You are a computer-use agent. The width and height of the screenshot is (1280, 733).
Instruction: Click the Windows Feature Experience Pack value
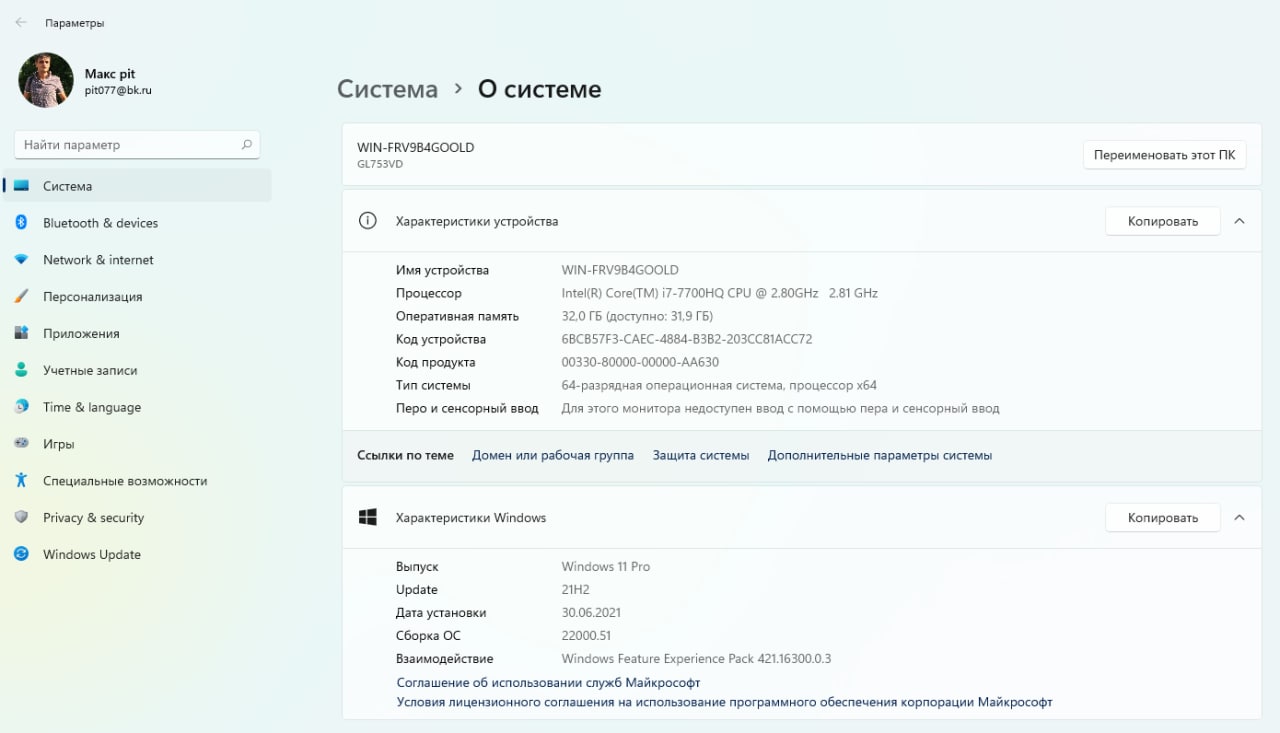[697, 658]
